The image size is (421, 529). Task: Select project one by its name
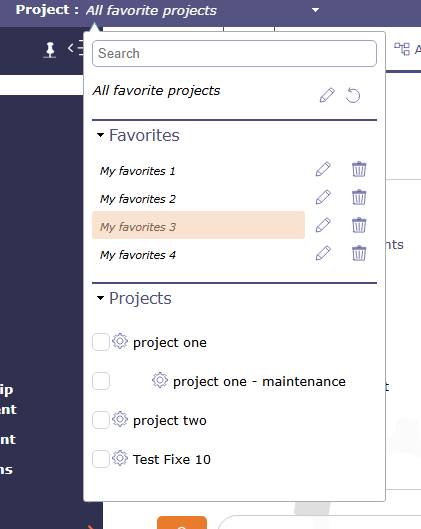pyautogui.click(x=170, y=343)
